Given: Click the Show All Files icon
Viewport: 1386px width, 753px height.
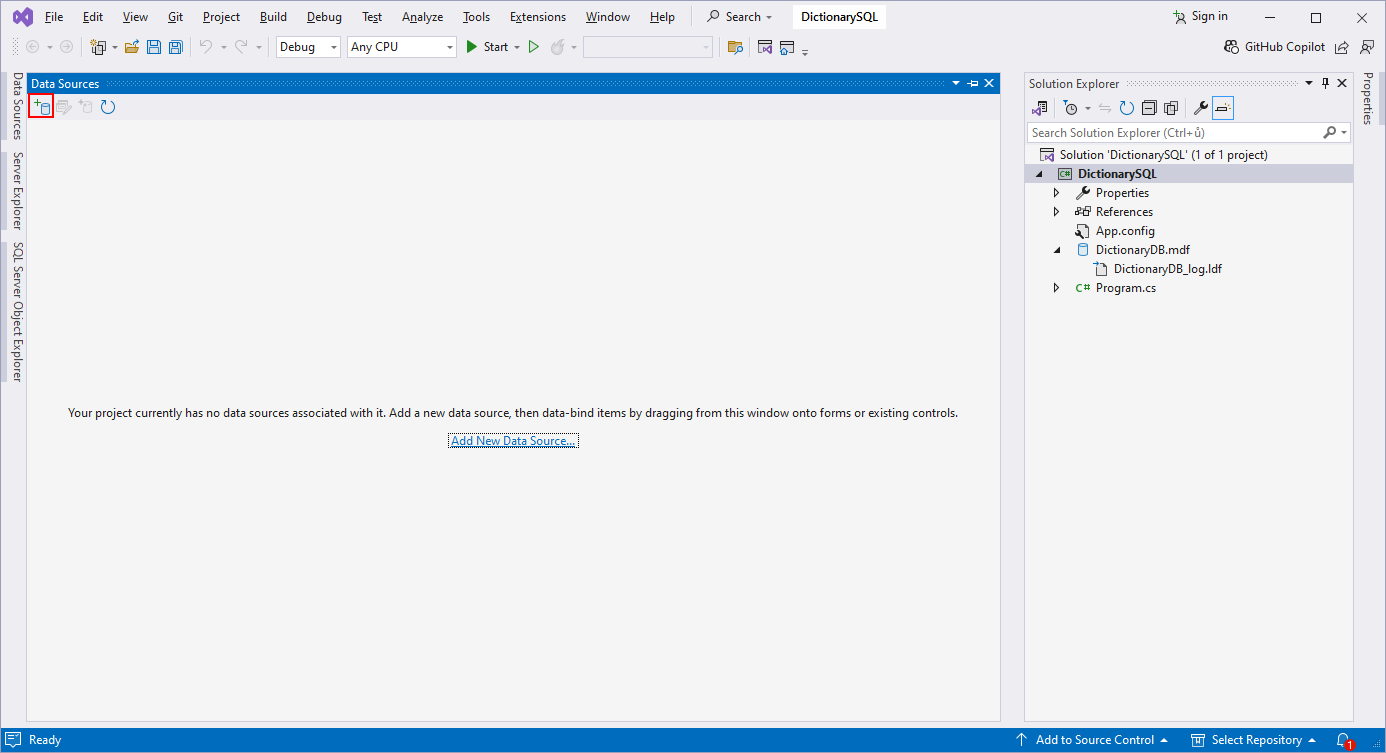Looking at the screenshot, I should click(x=1171, y=108).
